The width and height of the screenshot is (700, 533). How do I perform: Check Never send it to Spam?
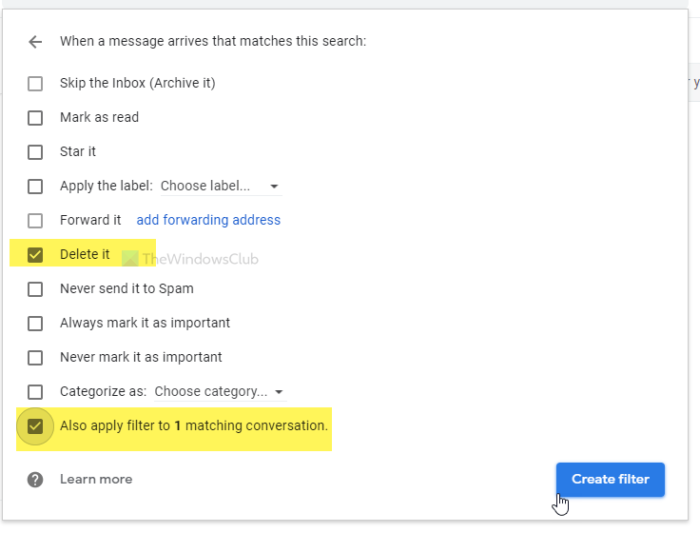tap(36, 289)
